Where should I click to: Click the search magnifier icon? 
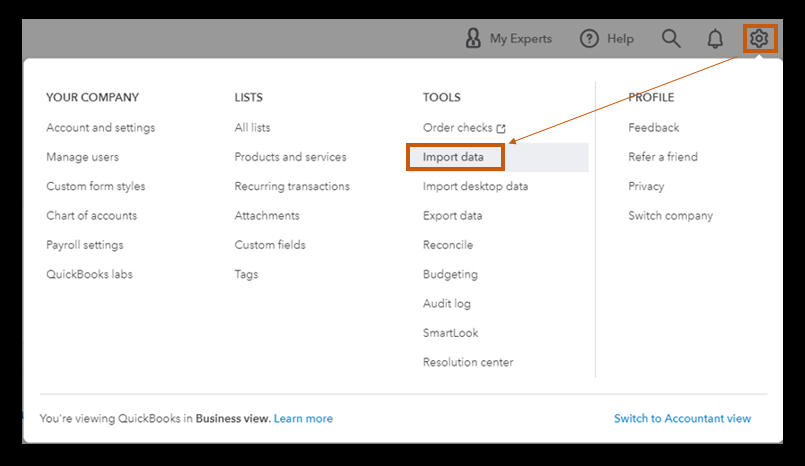pyautogui.click(x=670, y=38)
